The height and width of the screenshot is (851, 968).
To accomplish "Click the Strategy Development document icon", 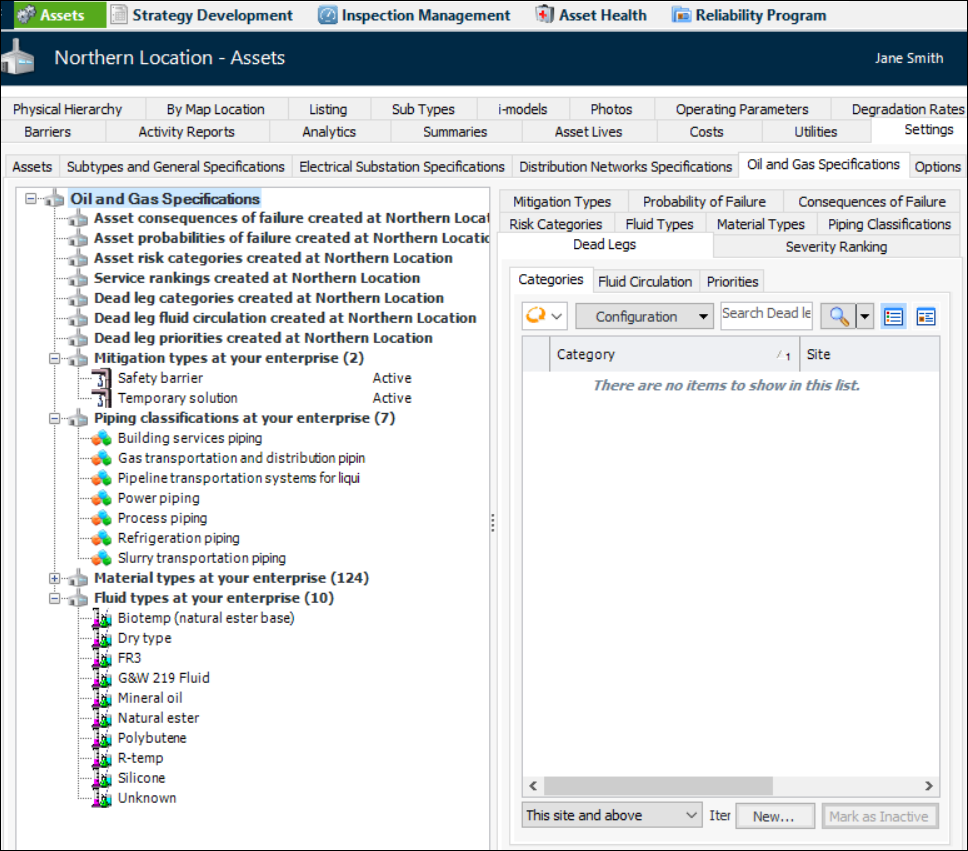I will [119, 15].
